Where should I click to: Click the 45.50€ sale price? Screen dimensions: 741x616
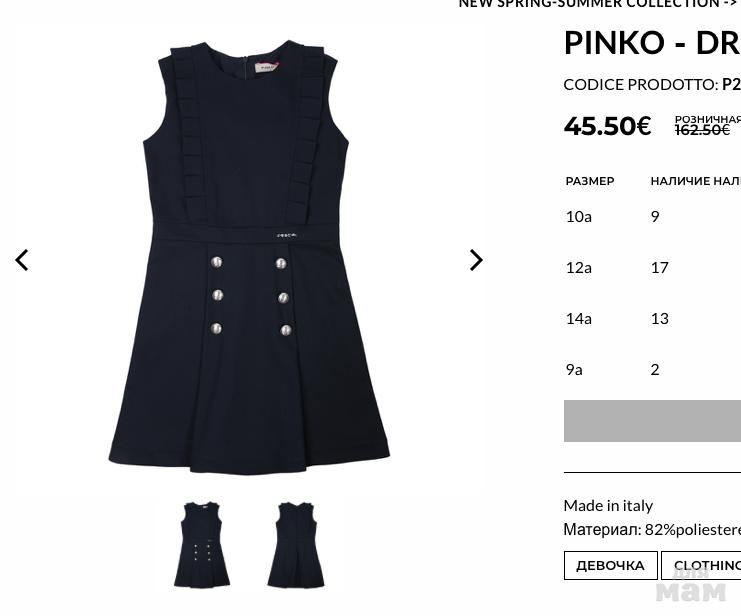[x=608, y=126]
